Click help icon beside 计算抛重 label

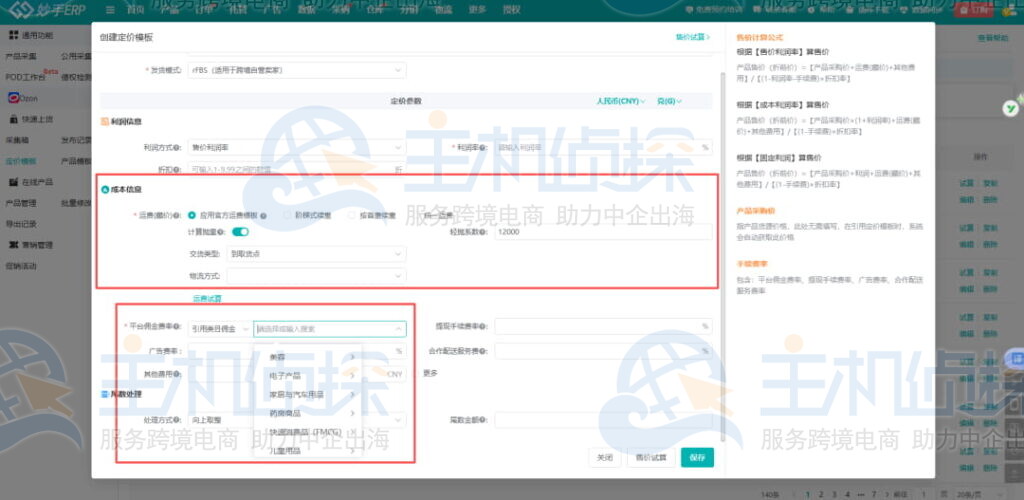point(222,232)
